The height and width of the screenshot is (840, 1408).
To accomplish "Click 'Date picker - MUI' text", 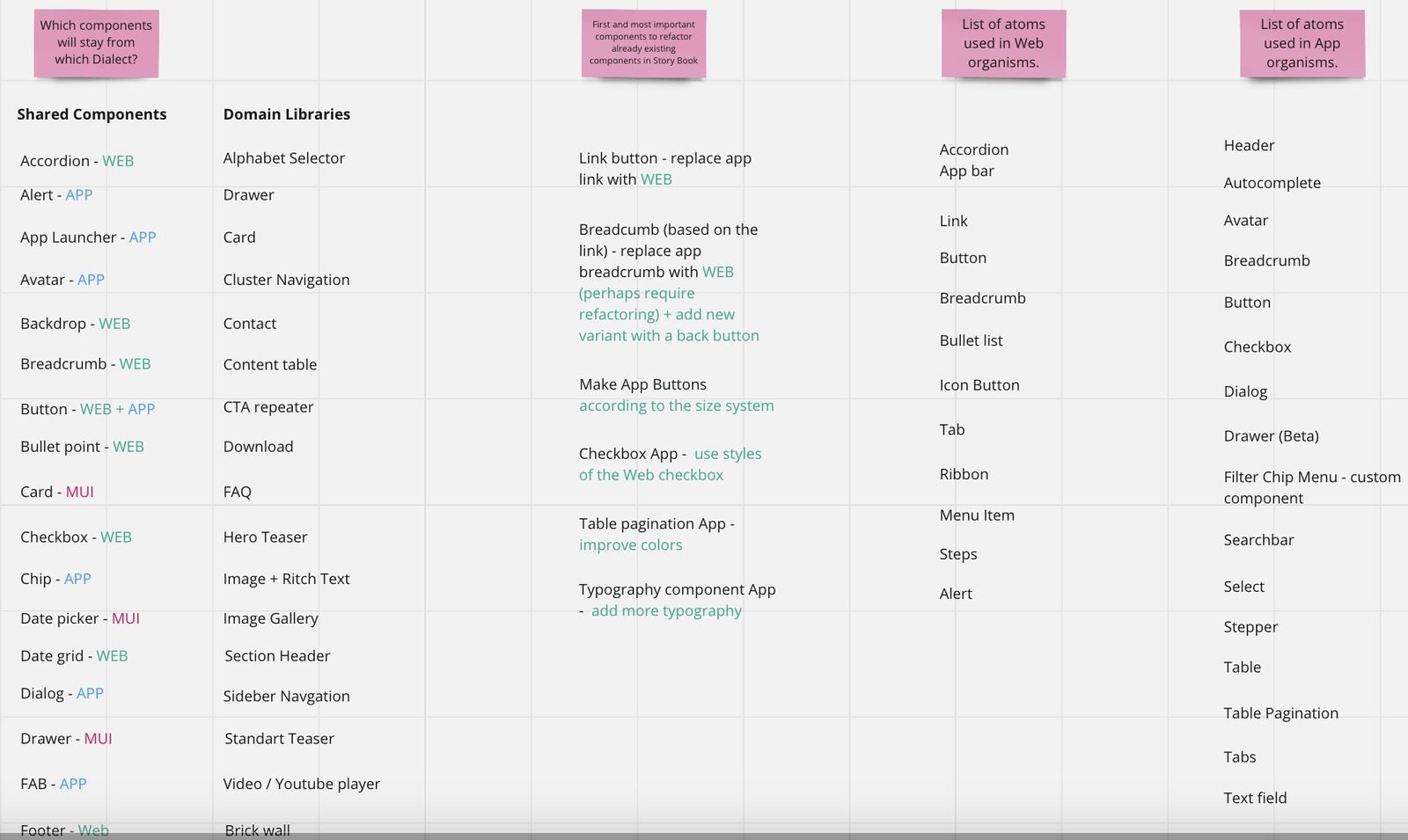I will 80,618.
